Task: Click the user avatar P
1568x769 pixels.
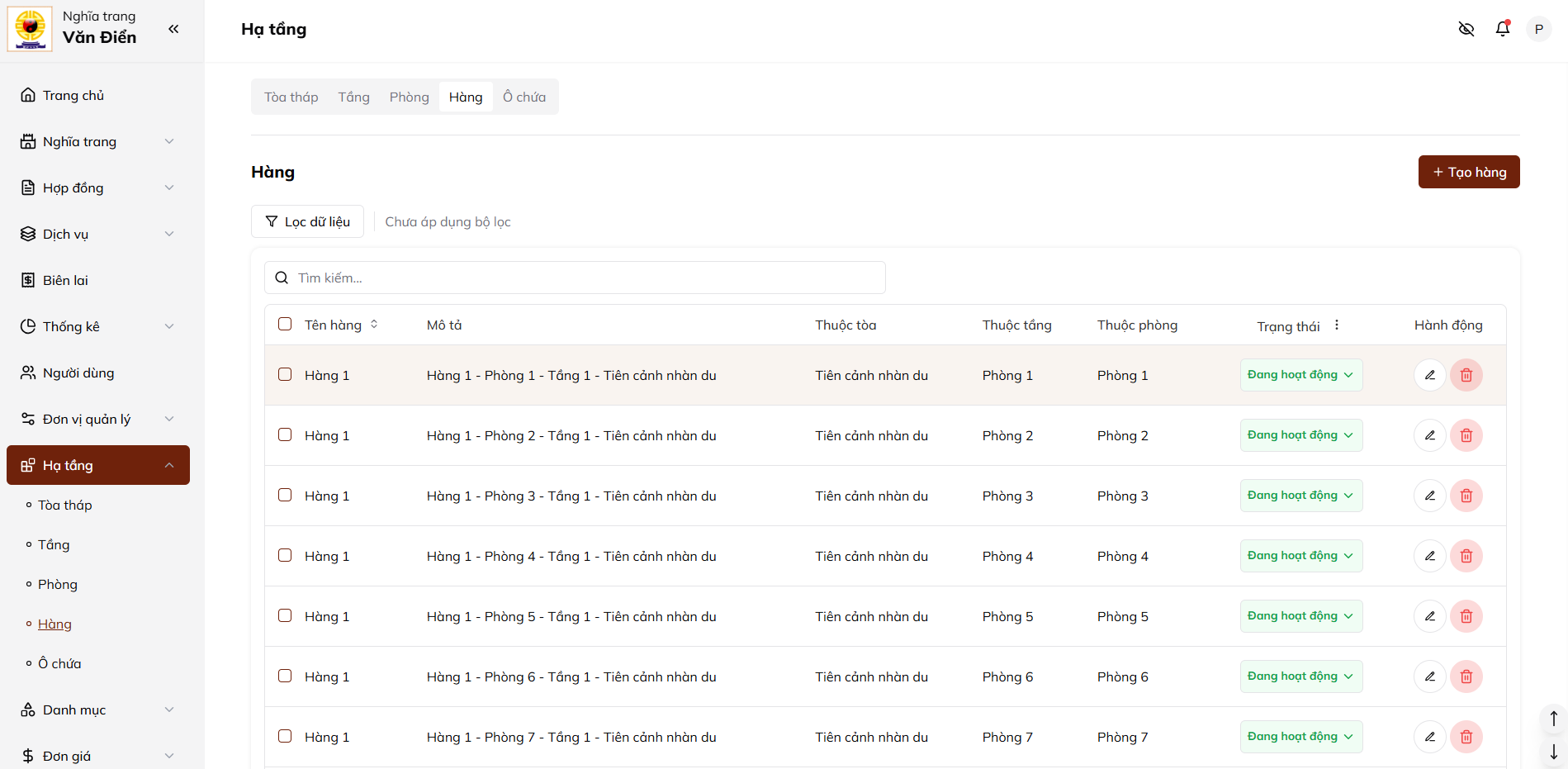Action: [1538, 29]
